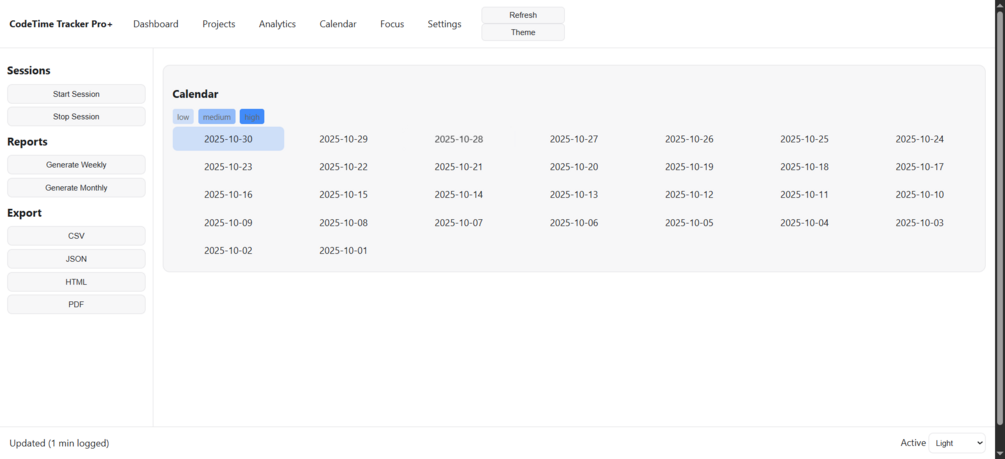This screenshot has height=459, width=1005.
Task: Open the Analytics tab
Action: (277, 24)
